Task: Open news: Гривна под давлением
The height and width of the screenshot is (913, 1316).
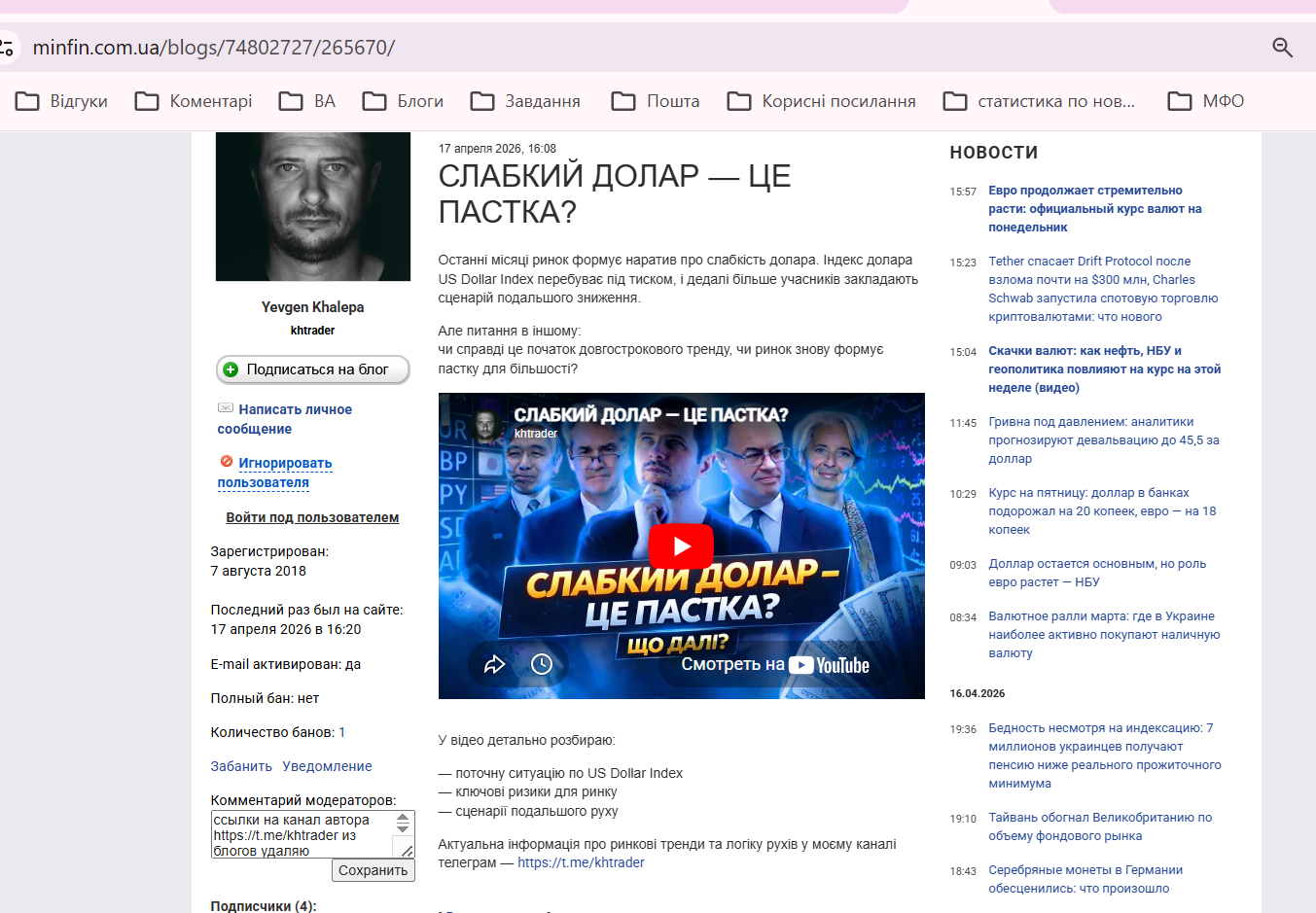Action: pyautogui.click(x=1104, y=440)
